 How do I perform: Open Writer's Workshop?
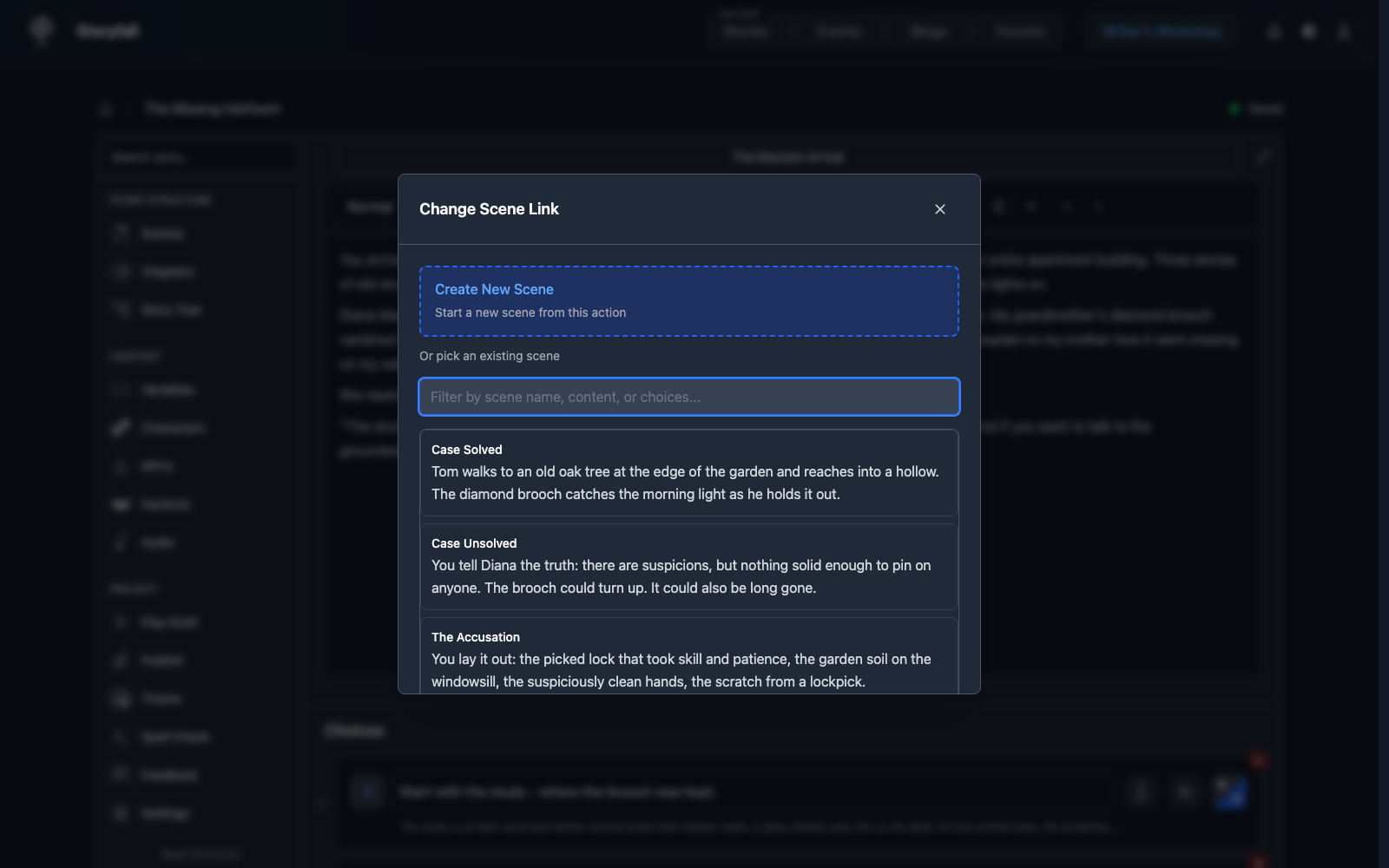tap(1161, 31)
